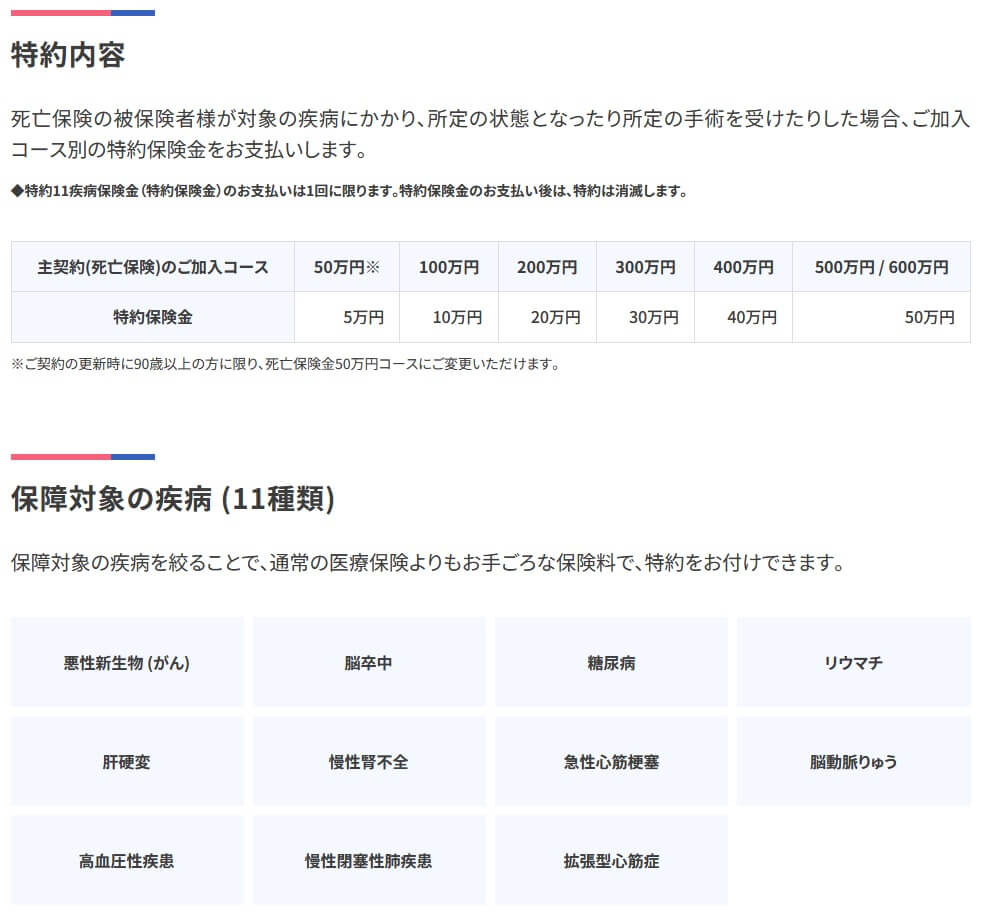Image resolution: width=986 pixels, height=917 pixels.
Task: Click the 100万円 course column header
Action: [x=448, y=267]
